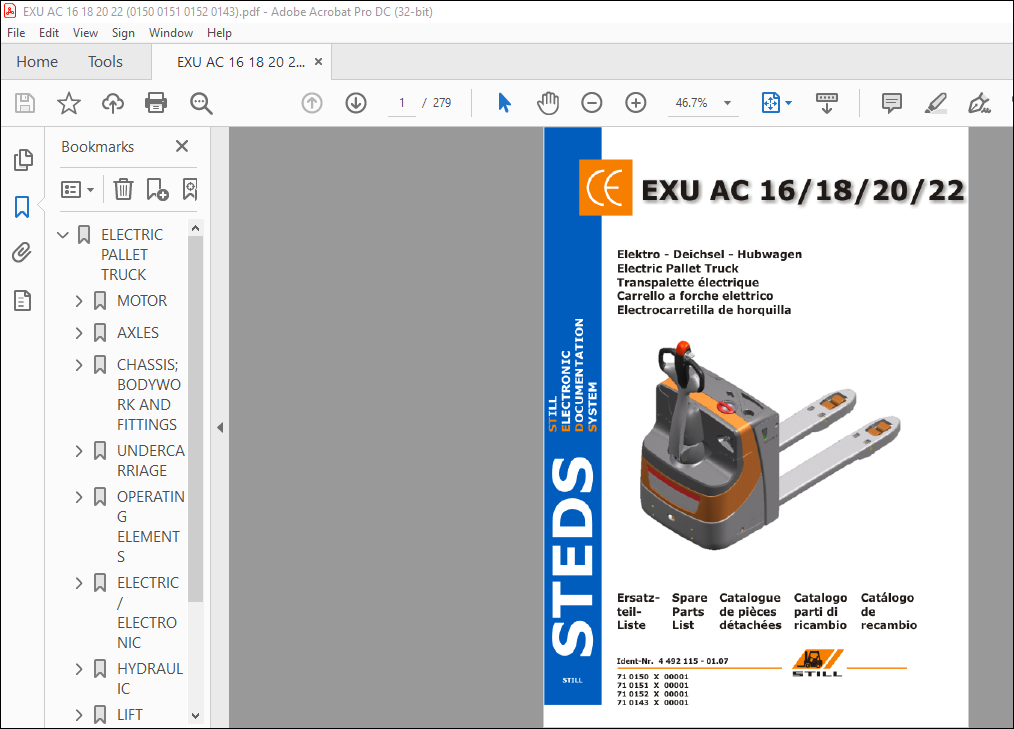The height and width of the screenshot is (729, 1014).
Task: Open the Help menu
Action: (219, 32)
